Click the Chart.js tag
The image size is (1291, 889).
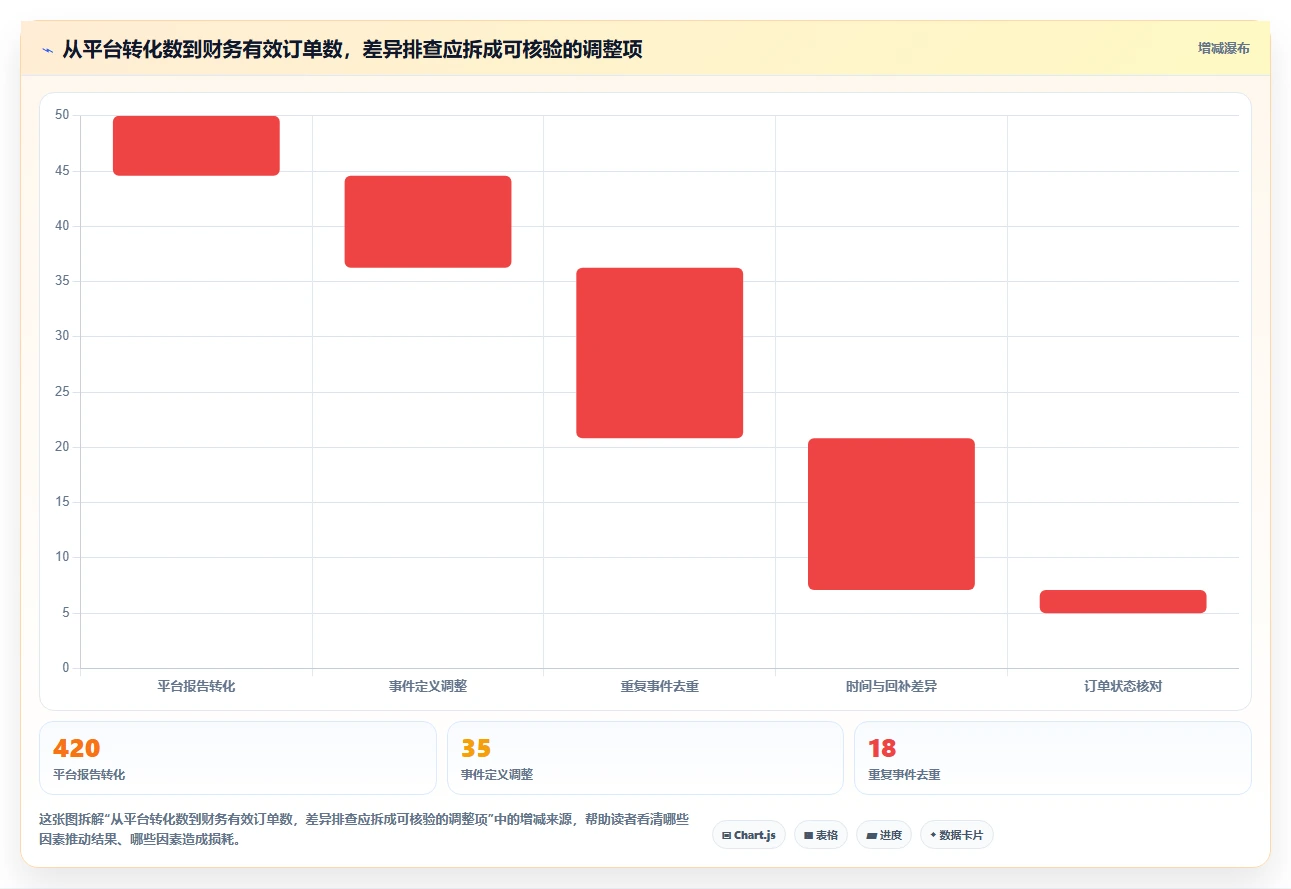pos(749,835)
